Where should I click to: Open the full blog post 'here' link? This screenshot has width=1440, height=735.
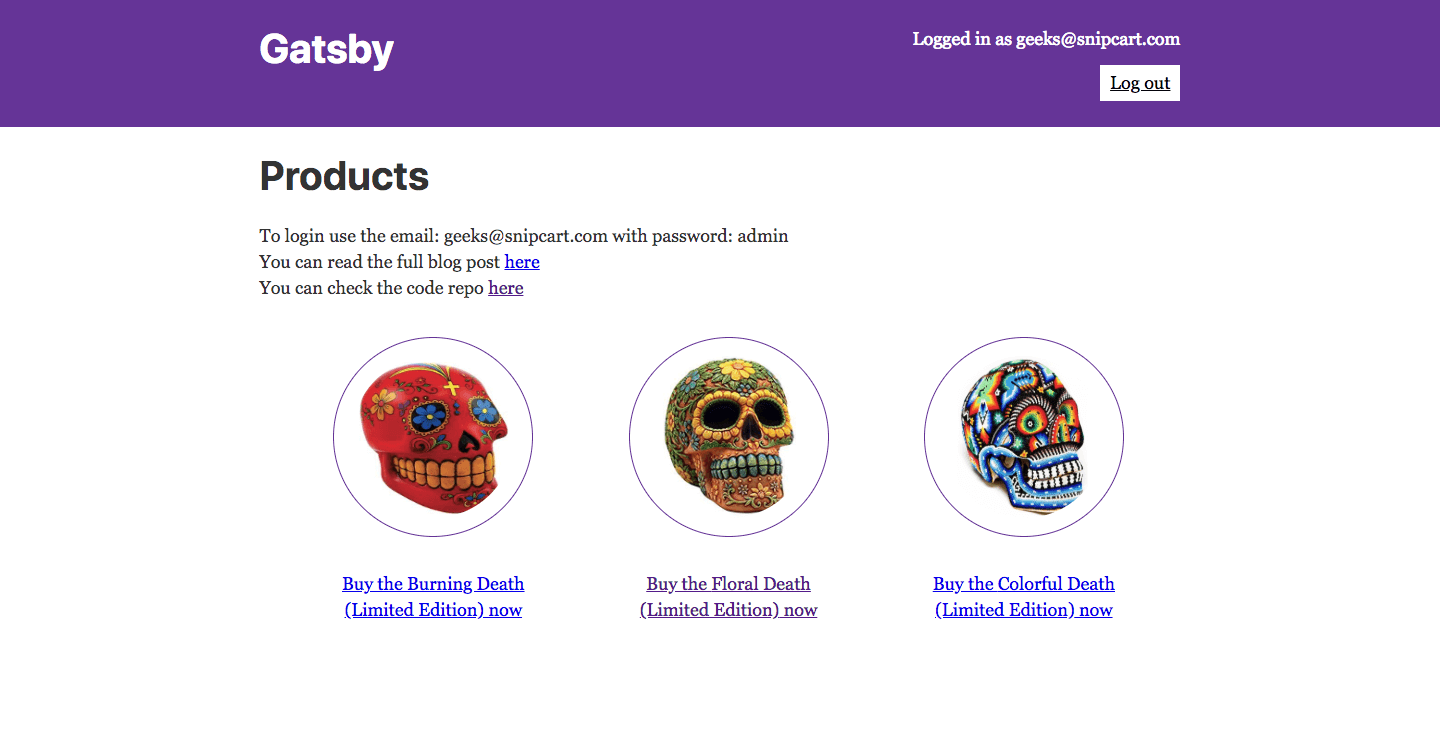click(x=522, y=262)
